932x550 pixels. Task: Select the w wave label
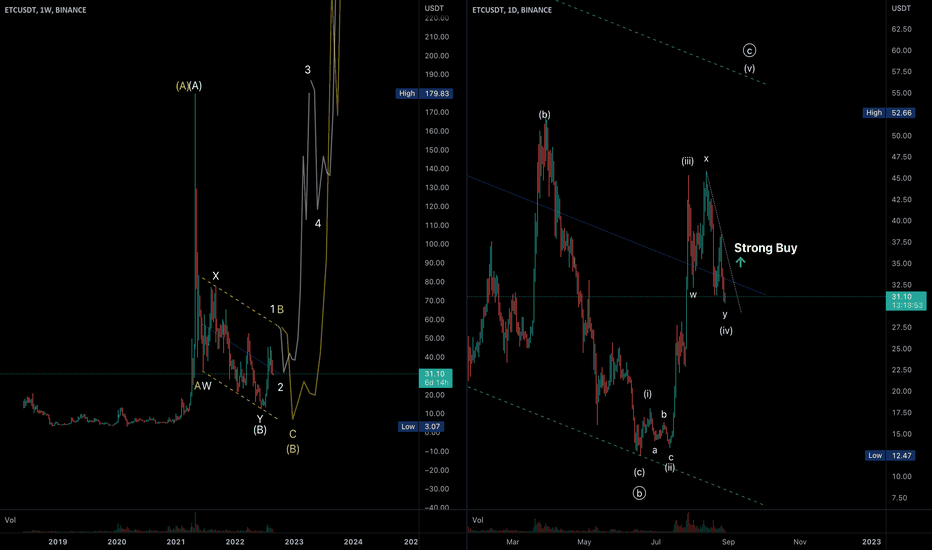(693, 294)
